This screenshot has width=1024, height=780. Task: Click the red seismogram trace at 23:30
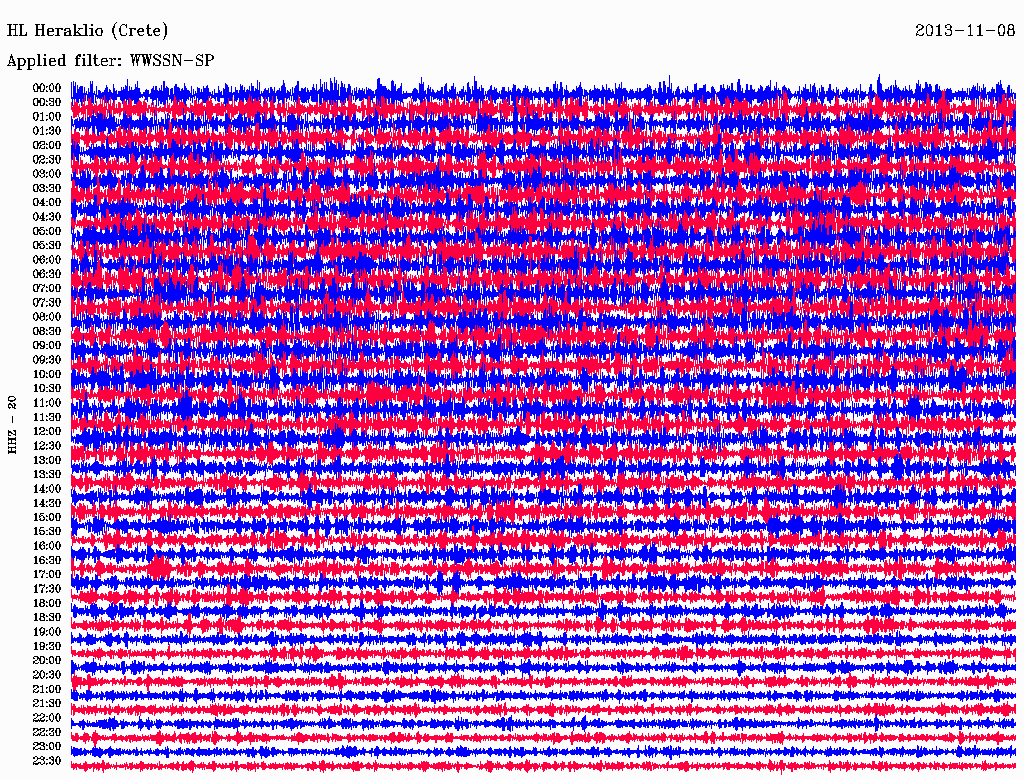(543, 765)
